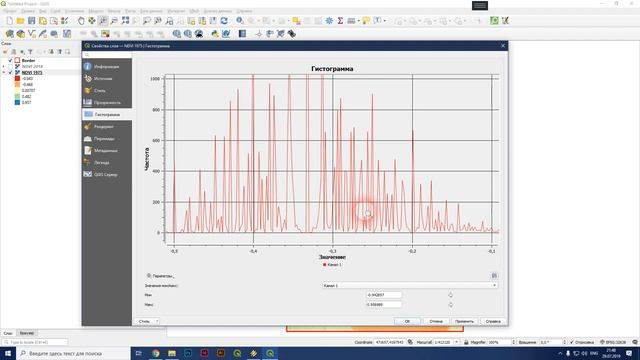Click the red -0.943 legend swatch
The image size is (640, 360).
pyautogui.click(x=17, y=78)
